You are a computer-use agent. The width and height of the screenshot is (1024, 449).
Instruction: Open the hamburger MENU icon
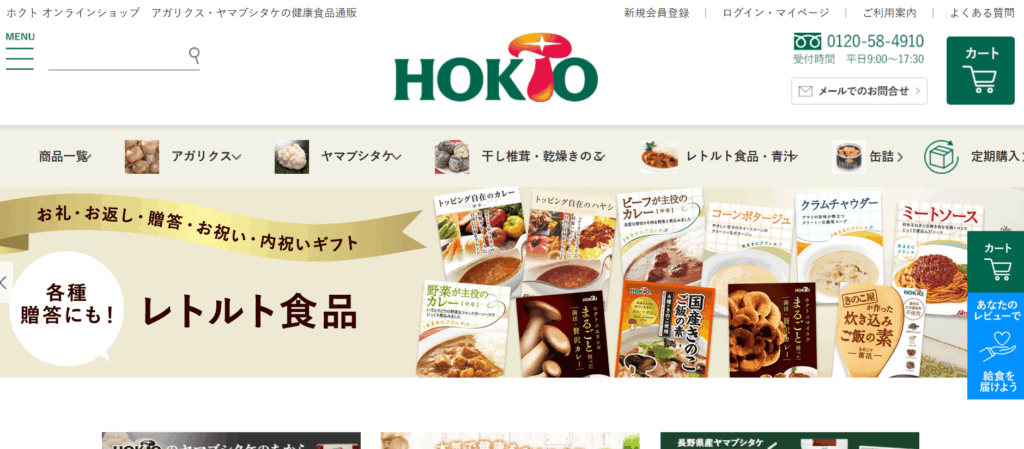click(x=20, y=52)
